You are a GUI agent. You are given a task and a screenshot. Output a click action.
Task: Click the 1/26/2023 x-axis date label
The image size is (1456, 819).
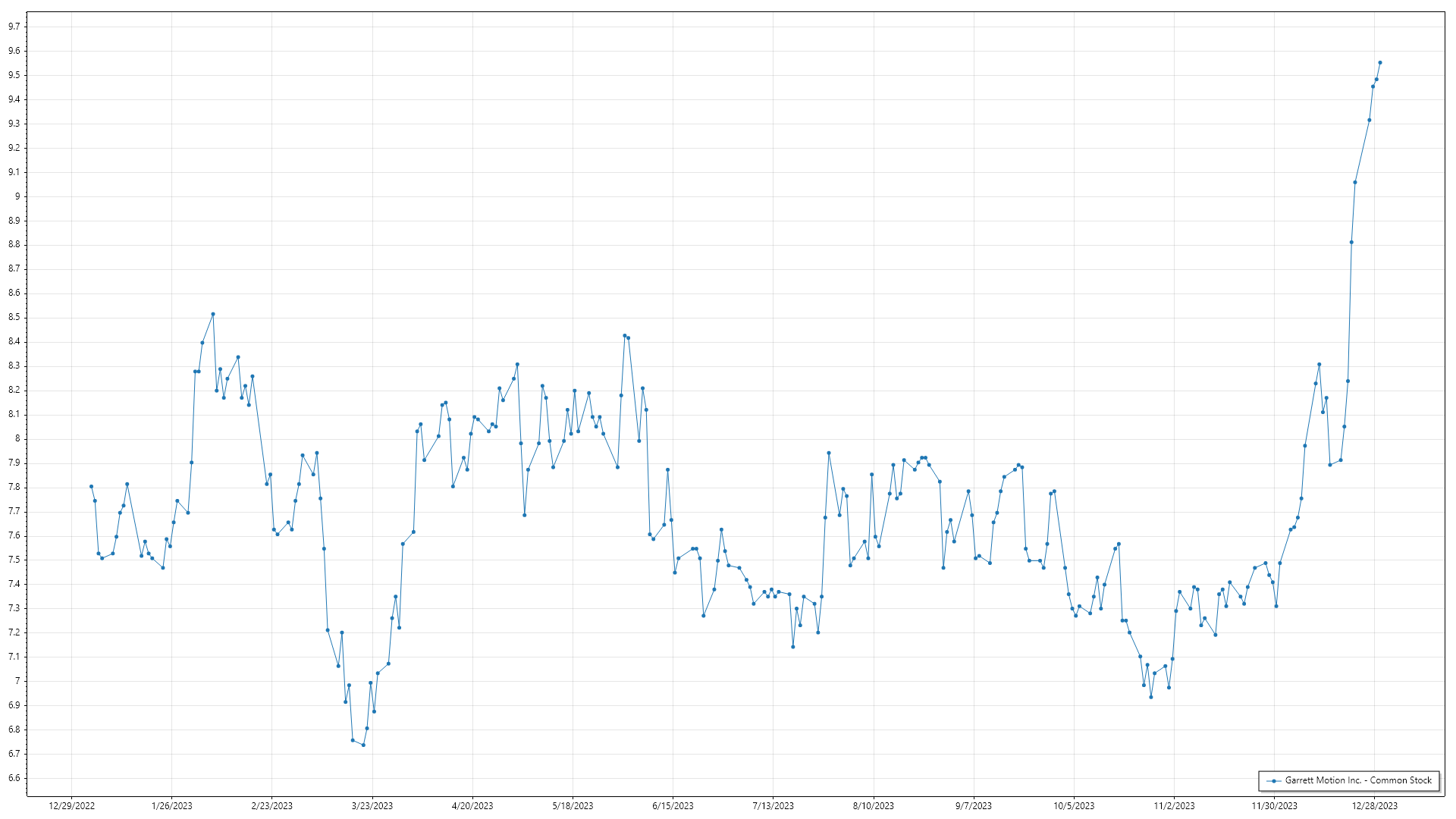tap(171, 806)
